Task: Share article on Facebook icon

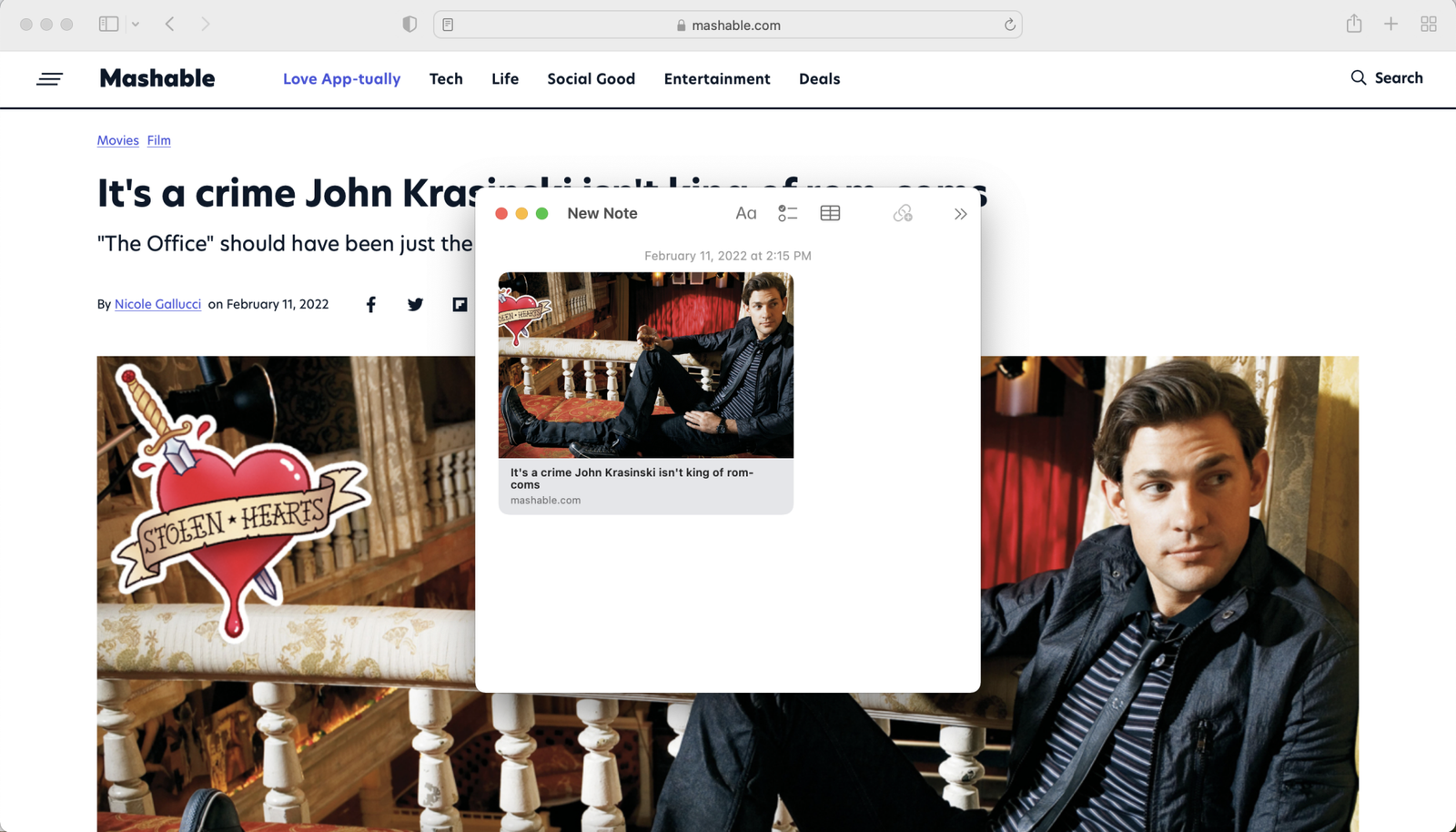Action: (x=370, y=304)
